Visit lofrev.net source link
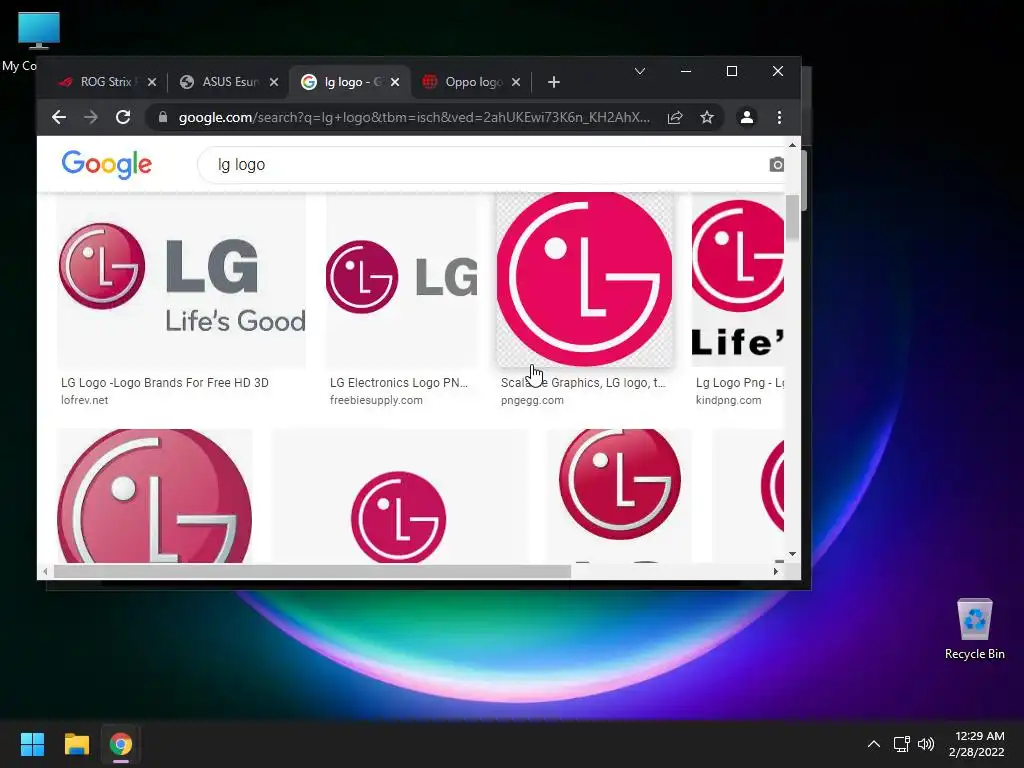This screenshot has height=768, width=1024. [84, 400]
